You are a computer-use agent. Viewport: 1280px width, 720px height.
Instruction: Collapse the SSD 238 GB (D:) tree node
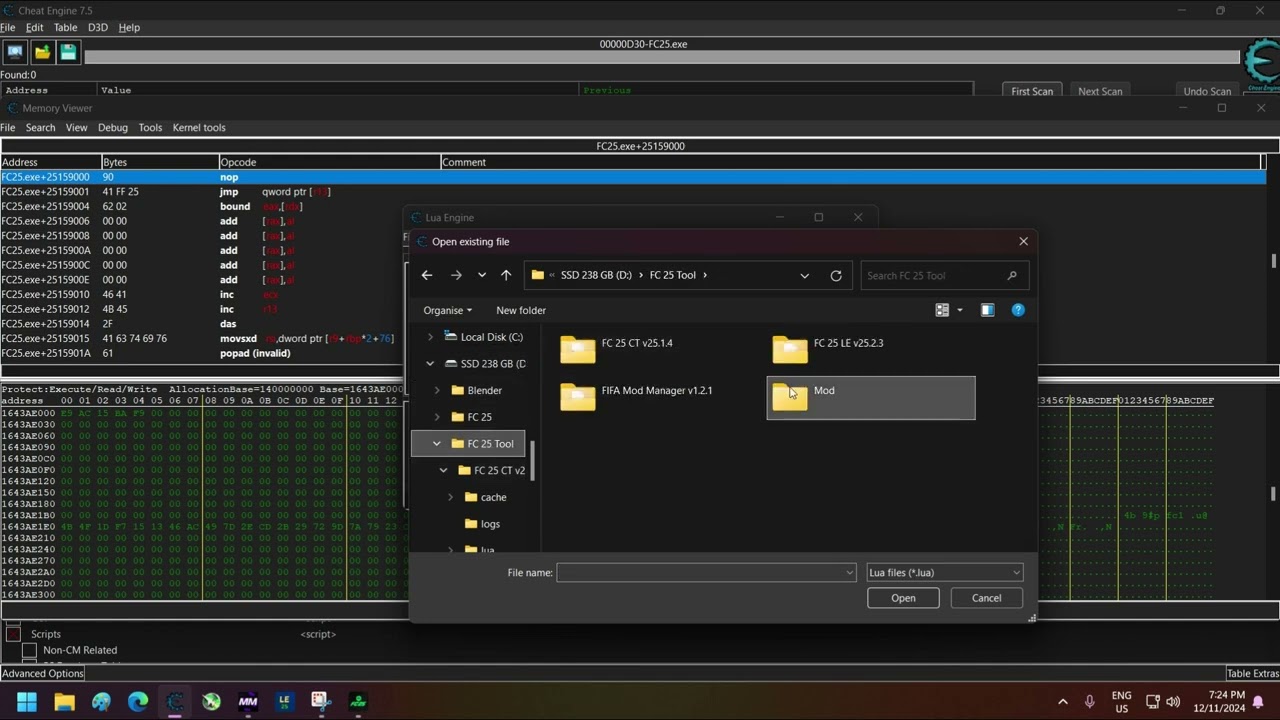430,364
